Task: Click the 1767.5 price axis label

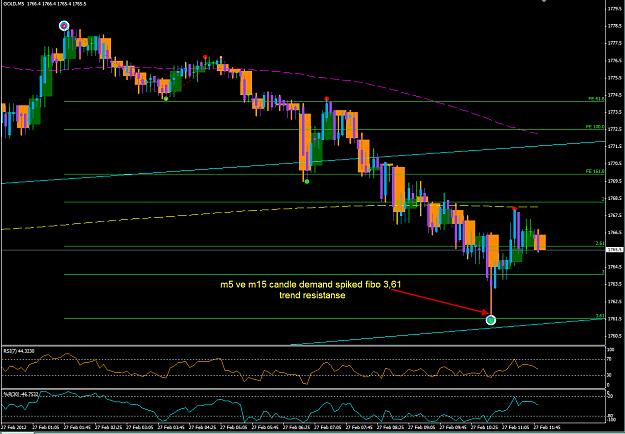Action: 613,215
